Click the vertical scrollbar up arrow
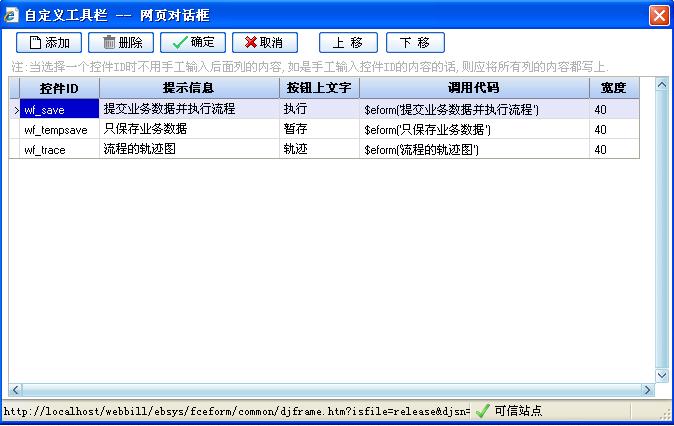674x426 pixels. (662, 84)
